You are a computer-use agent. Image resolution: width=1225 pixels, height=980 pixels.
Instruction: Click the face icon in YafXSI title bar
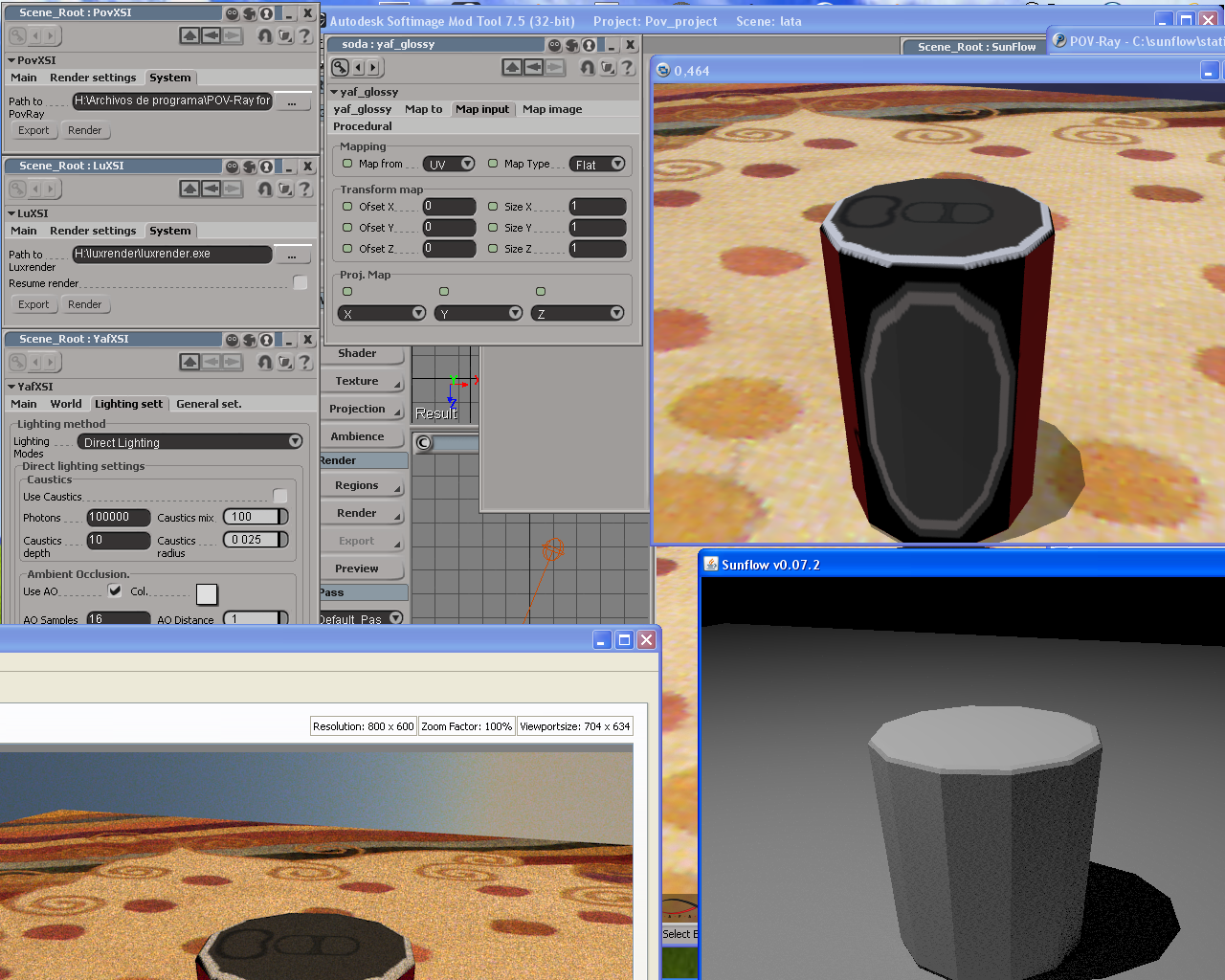coord(233,340)
